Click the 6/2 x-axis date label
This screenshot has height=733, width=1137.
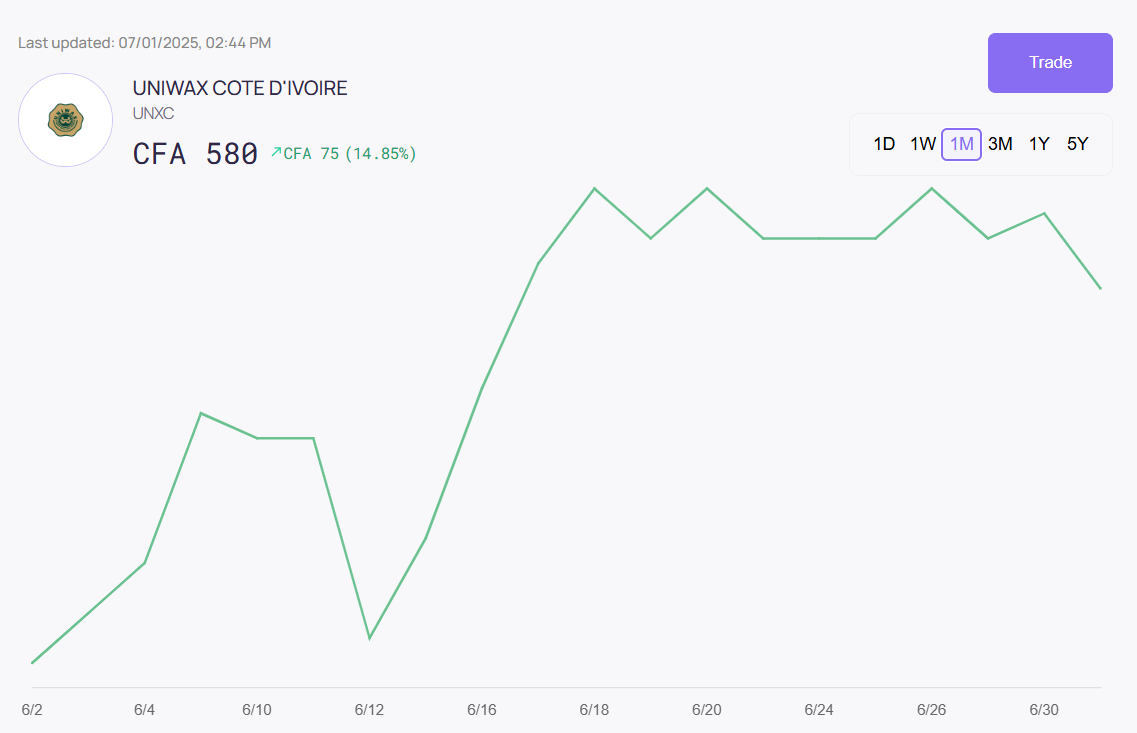[x=32, y=709]
